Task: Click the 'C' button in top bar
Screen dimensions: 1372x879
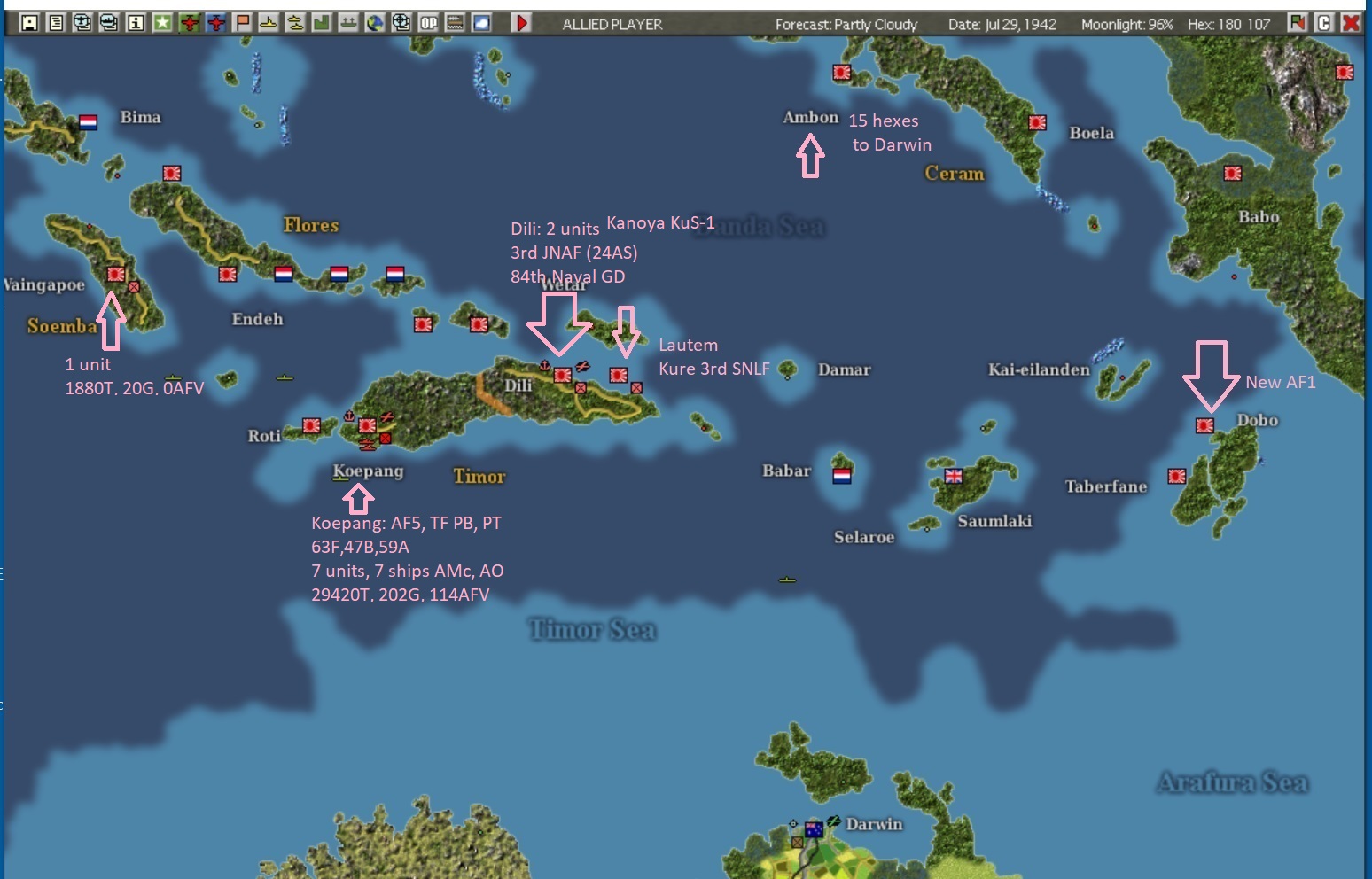Action: 1324,23
